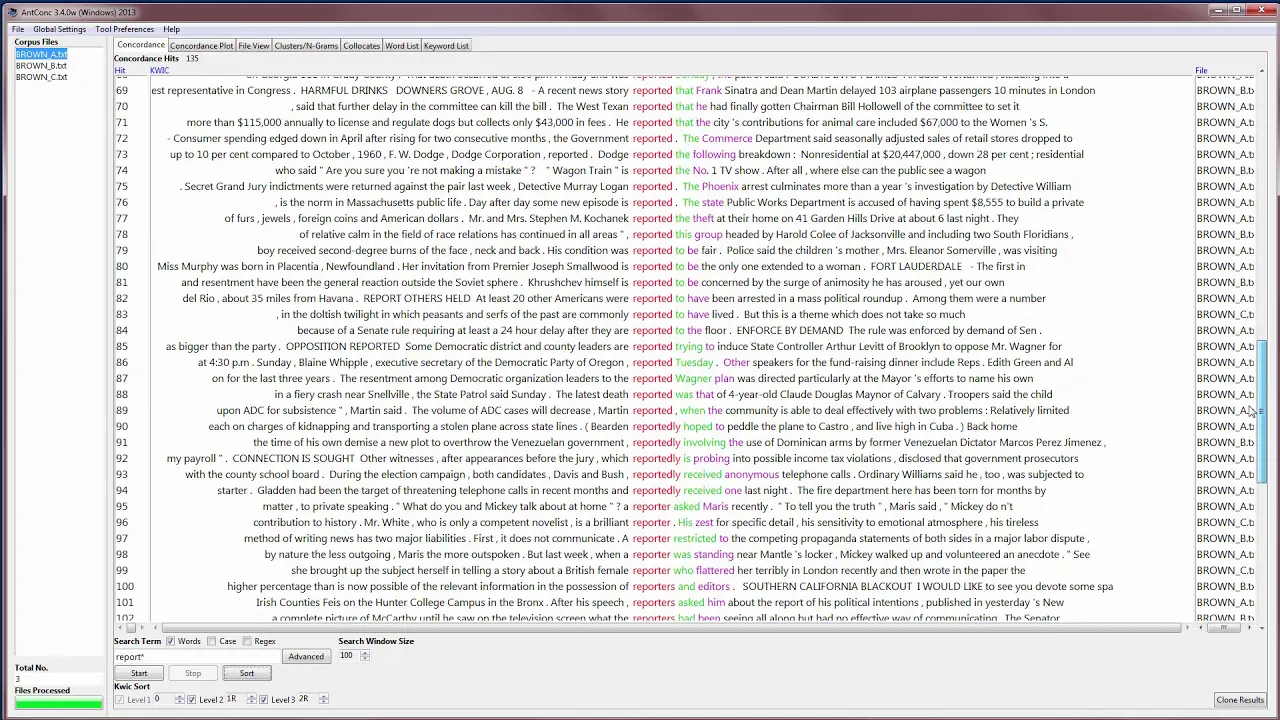Switch to the Word List tab
The height and width of the screenshot is (720, 1280).
[402, 46]
